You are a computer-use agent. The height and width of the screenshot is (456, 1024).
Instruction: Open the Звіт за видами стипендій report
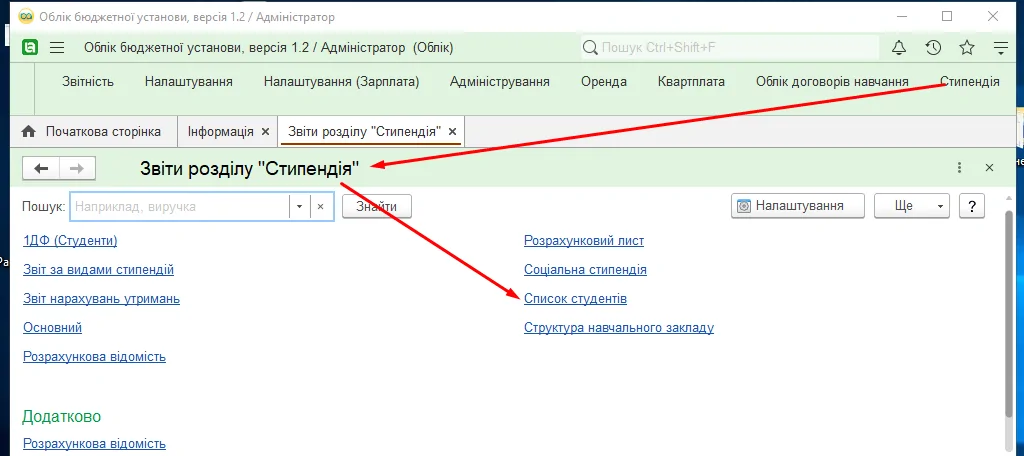99,269
